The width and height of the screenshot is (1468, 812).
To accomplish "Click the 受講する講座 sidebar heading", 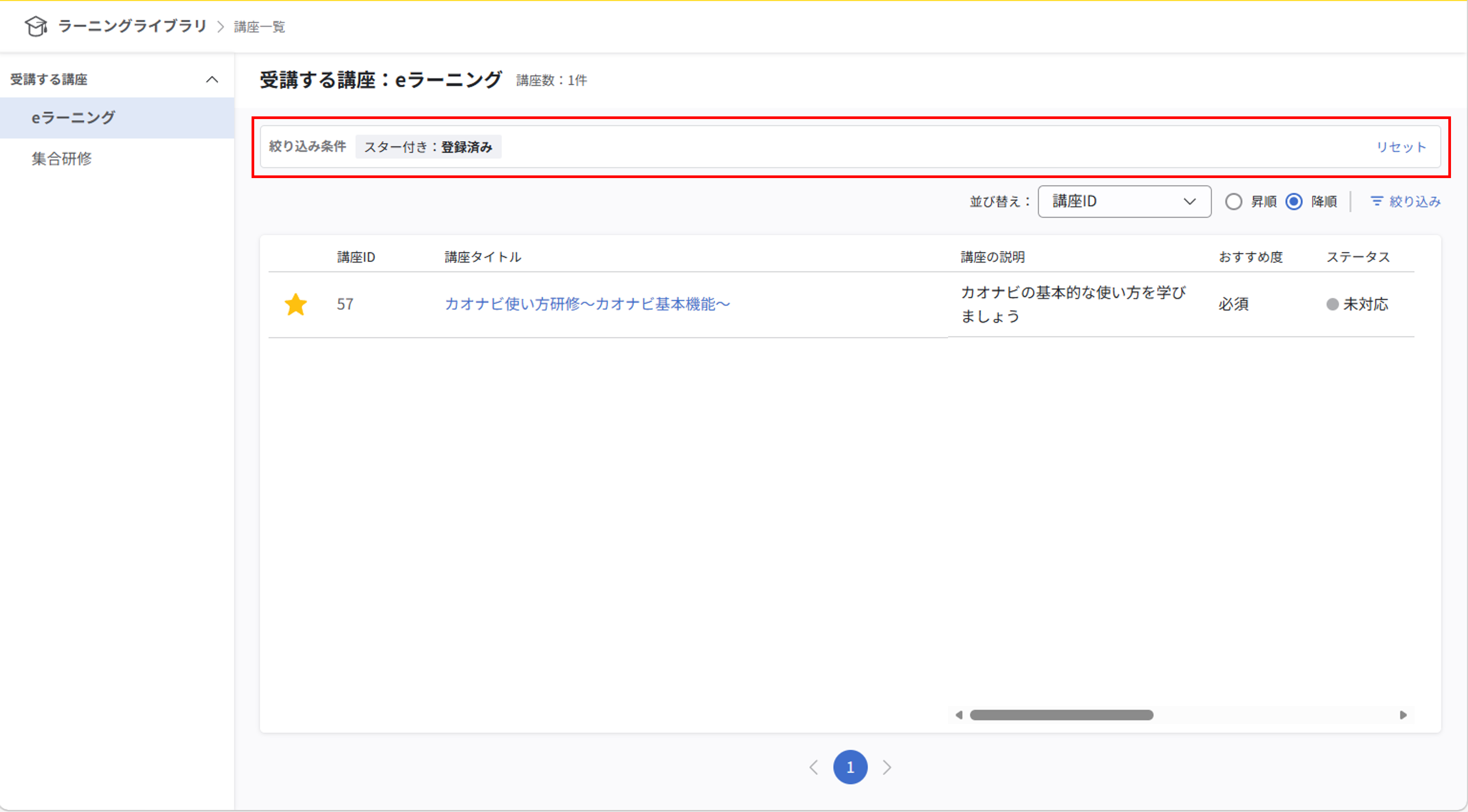I will [x=49, y=80].
